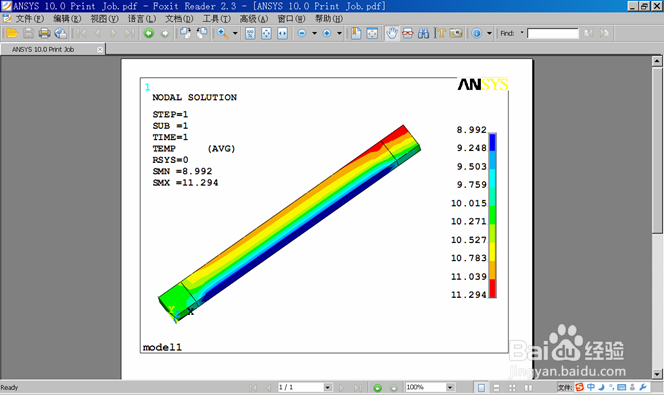
Task: Toggle continuous page layout in status bar
Action: 496,387
